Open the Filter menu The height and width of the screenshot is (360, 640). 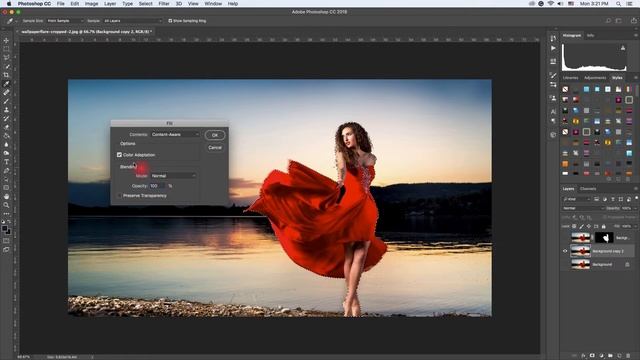coord(164,4)
